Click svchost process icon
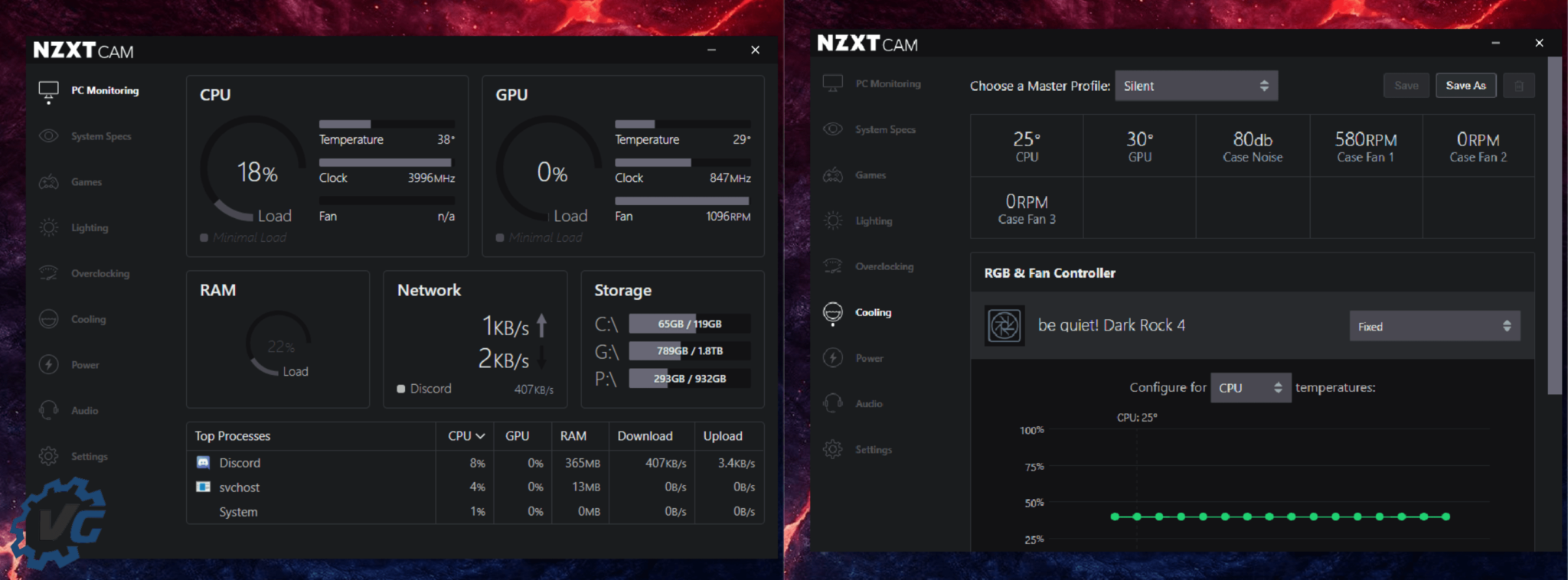The width and height of the screenshot is (1568, 580). tap(203, 487)
